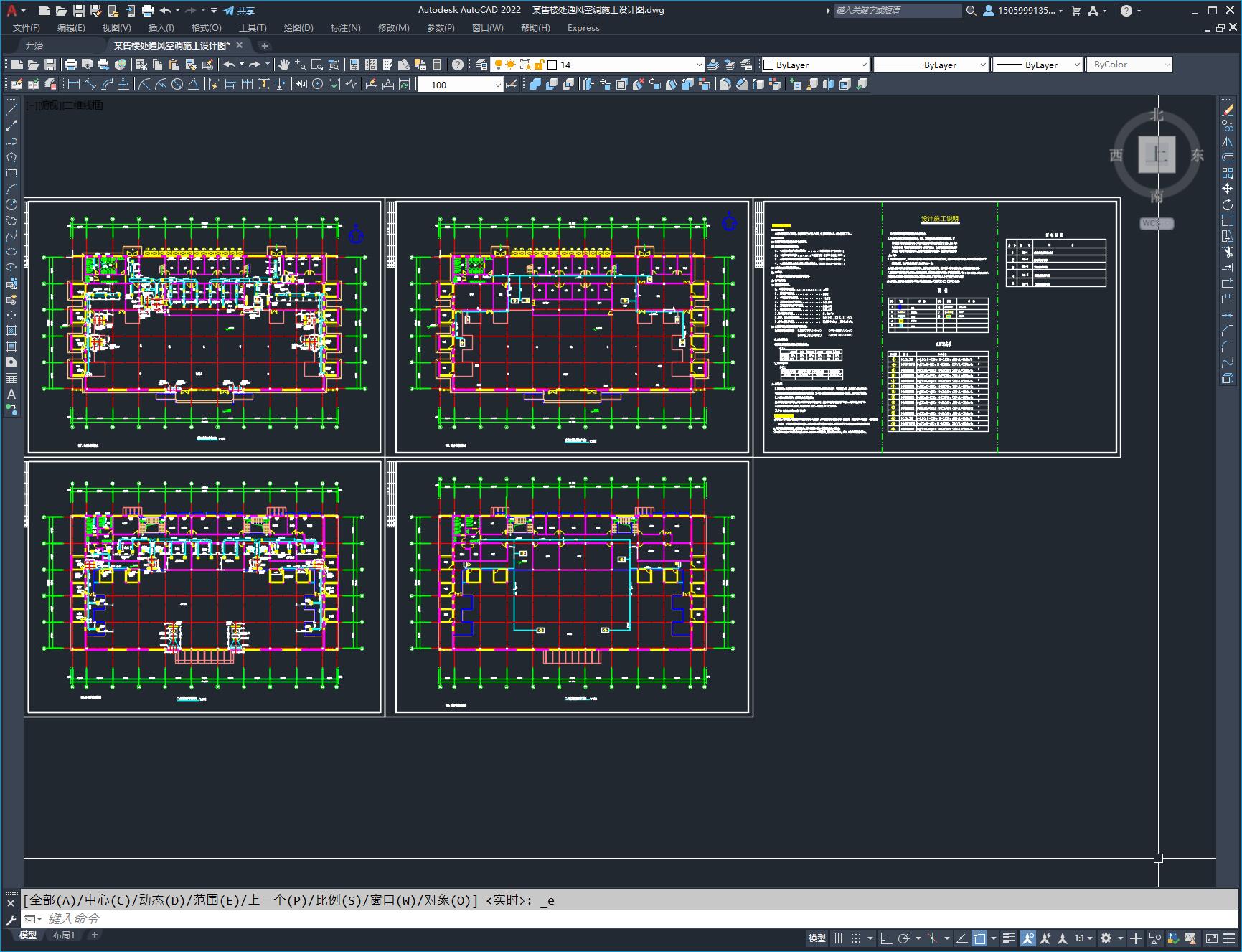Open the dimension style dropdown showing 100
This screenshot has height=952, width=1242.
tap(460, 85)
